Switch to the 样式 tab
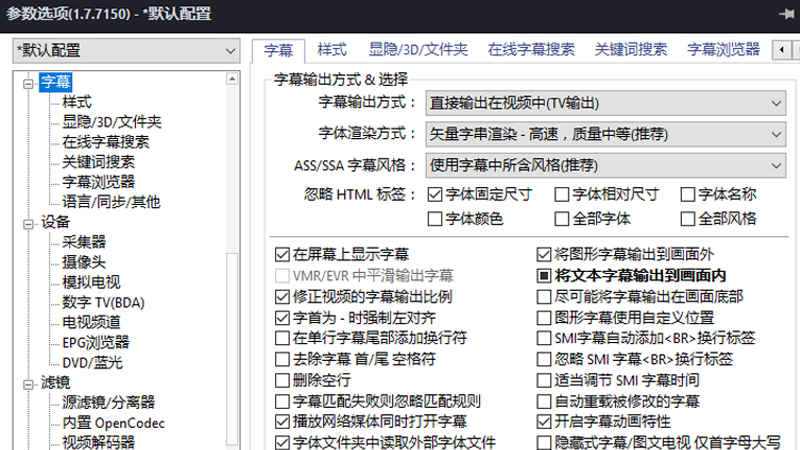Viewport: 800px width, 450px height. tap(332, 49)
